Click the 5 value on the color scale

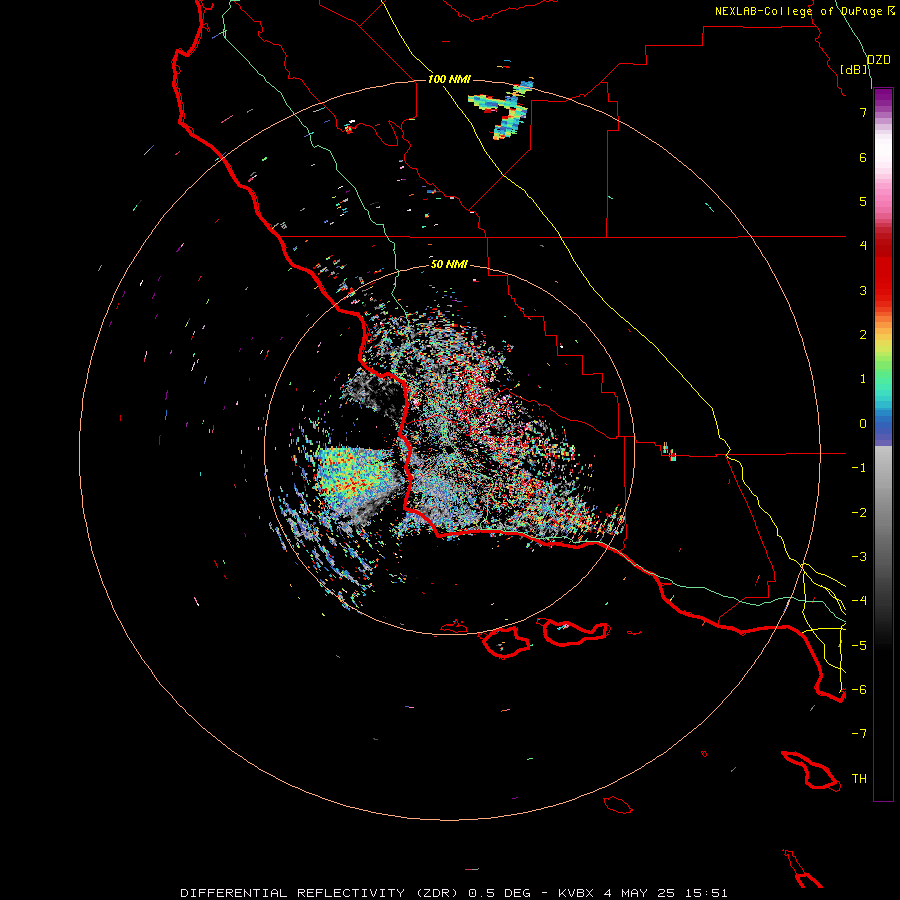point(863,201)
